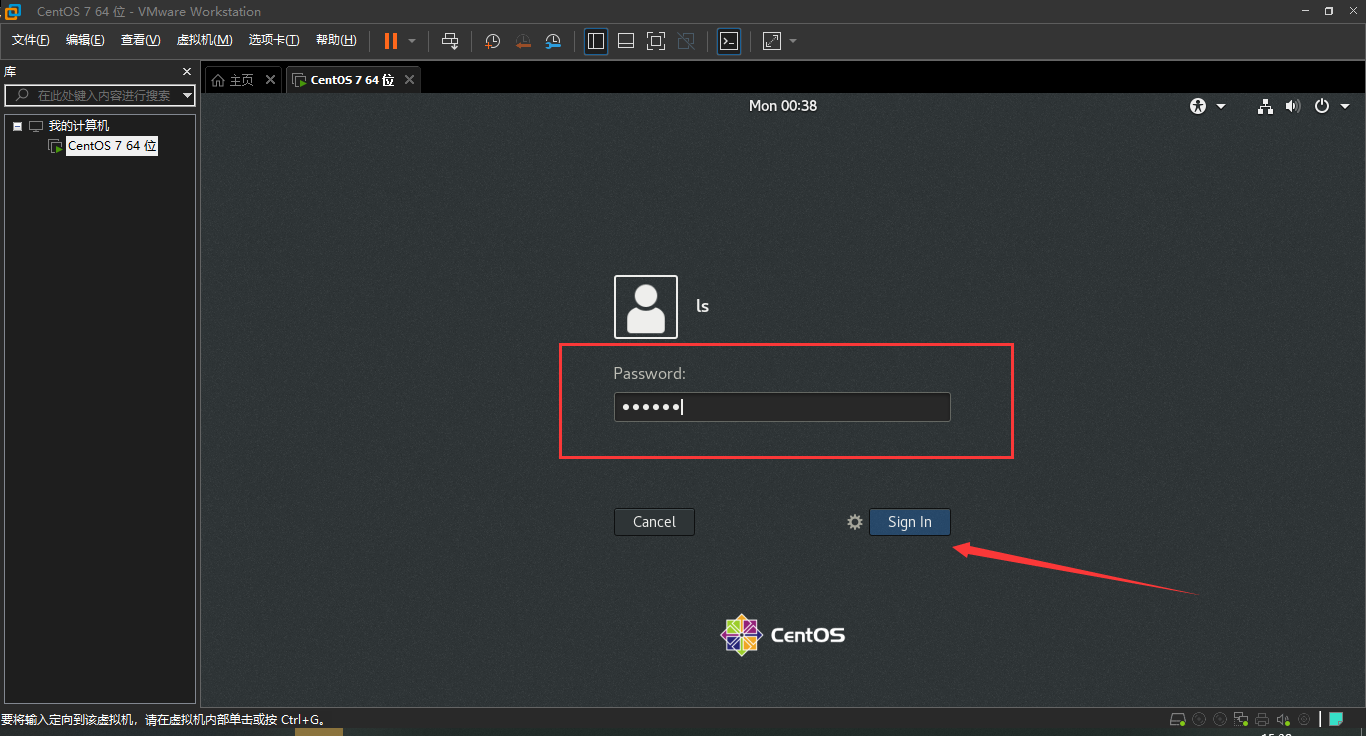Open the snapshot manager
1366x736 pixels.
pyautogui.click(x=553, y=41)
